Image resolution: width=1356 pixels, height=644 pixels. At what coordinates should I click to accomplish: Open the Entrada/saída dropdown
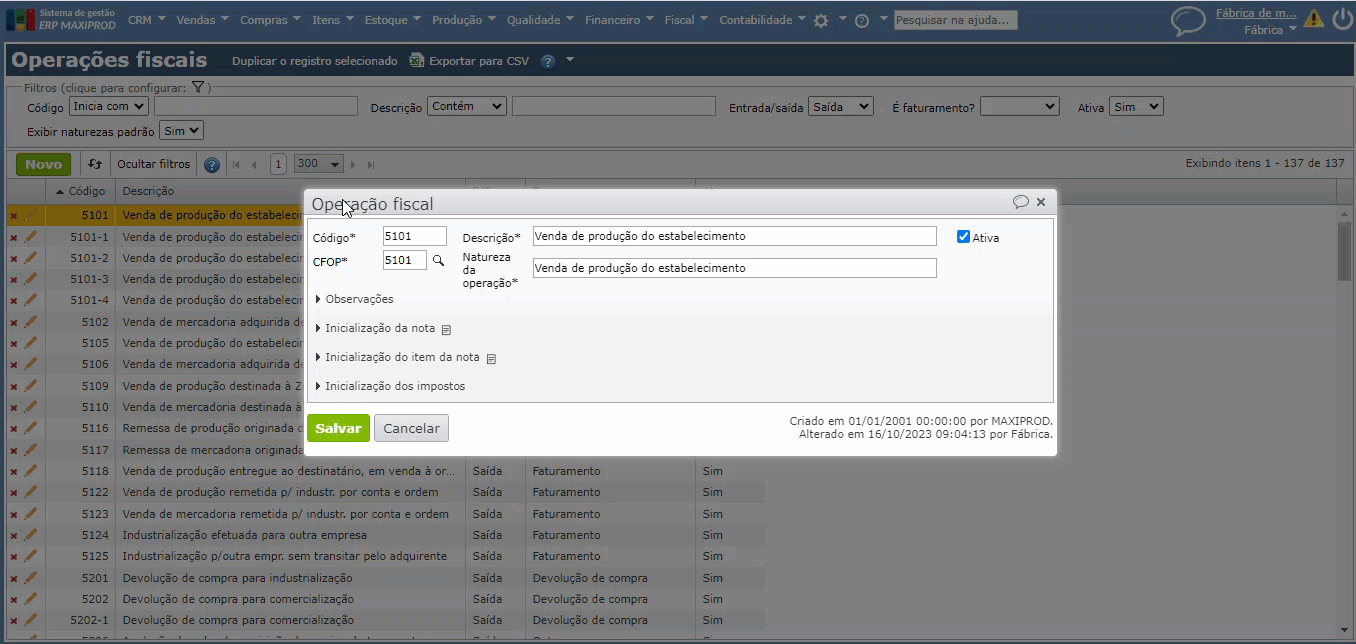click(841, 106)
